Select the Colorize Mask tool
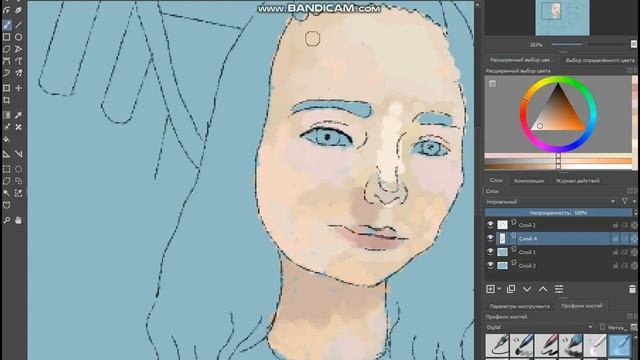The image size is (640, 360). [x=7, y=127]
